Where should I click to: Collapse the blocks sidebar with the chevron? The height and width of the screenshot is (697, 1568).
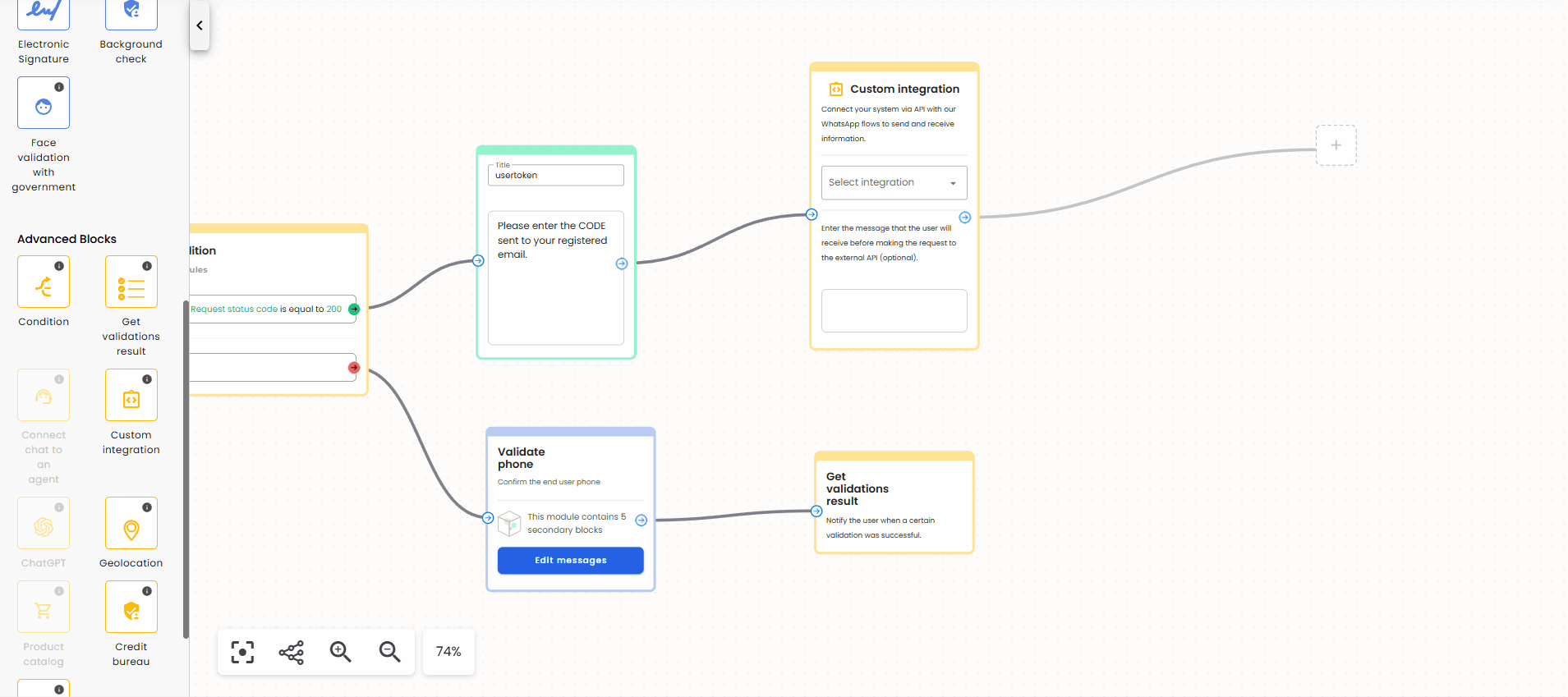pos(200,25)
